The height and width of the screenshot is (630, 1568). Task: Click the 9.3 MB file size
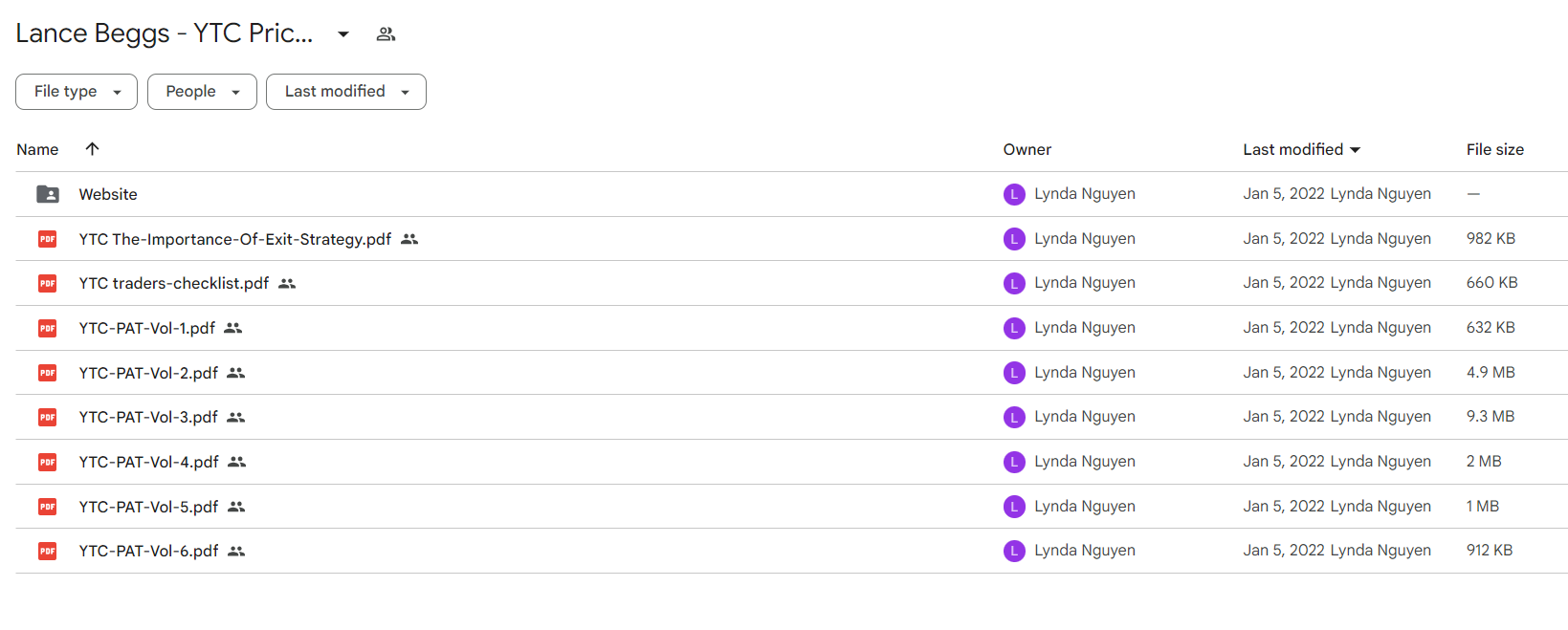click(1491, 417)
